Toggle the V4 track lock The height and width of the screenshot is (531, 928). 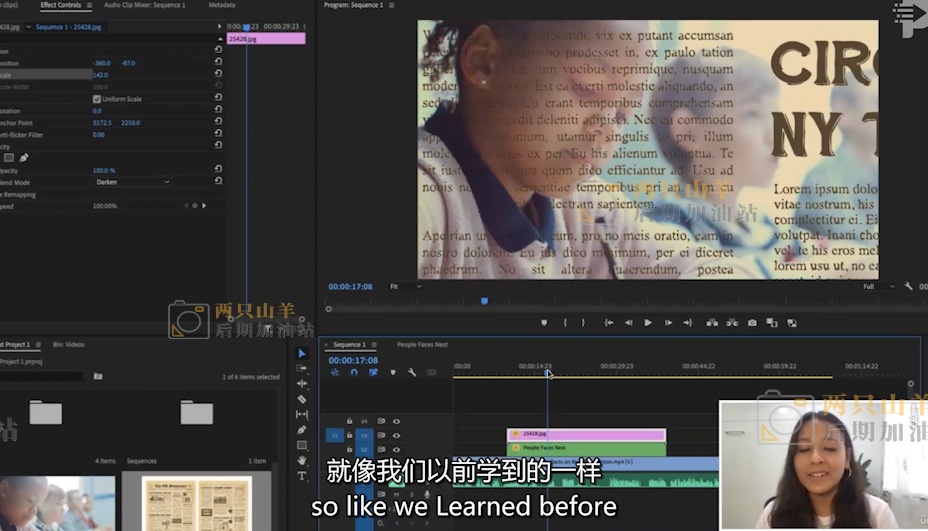click(x=350, y=421)
